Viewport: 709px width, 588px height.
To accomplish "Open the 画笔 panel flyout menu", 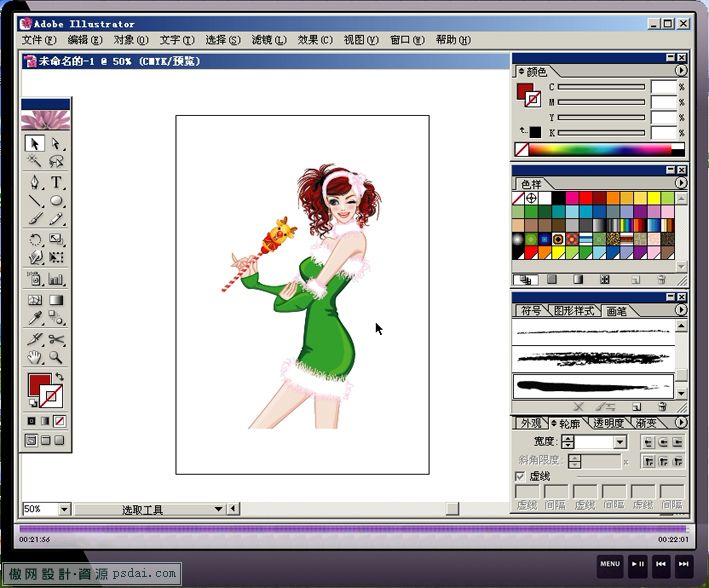I will point(681,310).
